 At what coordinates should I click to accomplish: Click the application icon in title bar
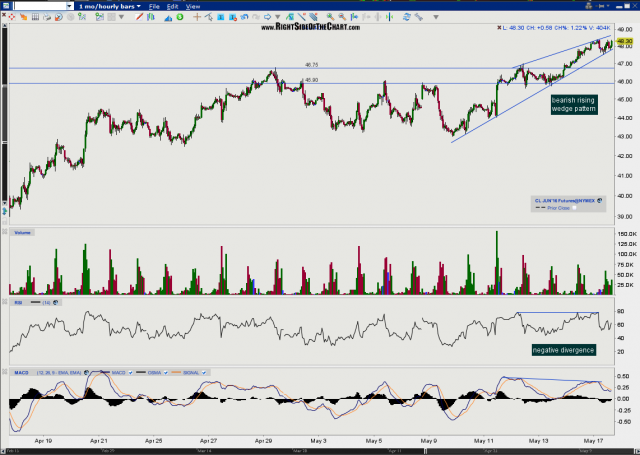[6, 6]
